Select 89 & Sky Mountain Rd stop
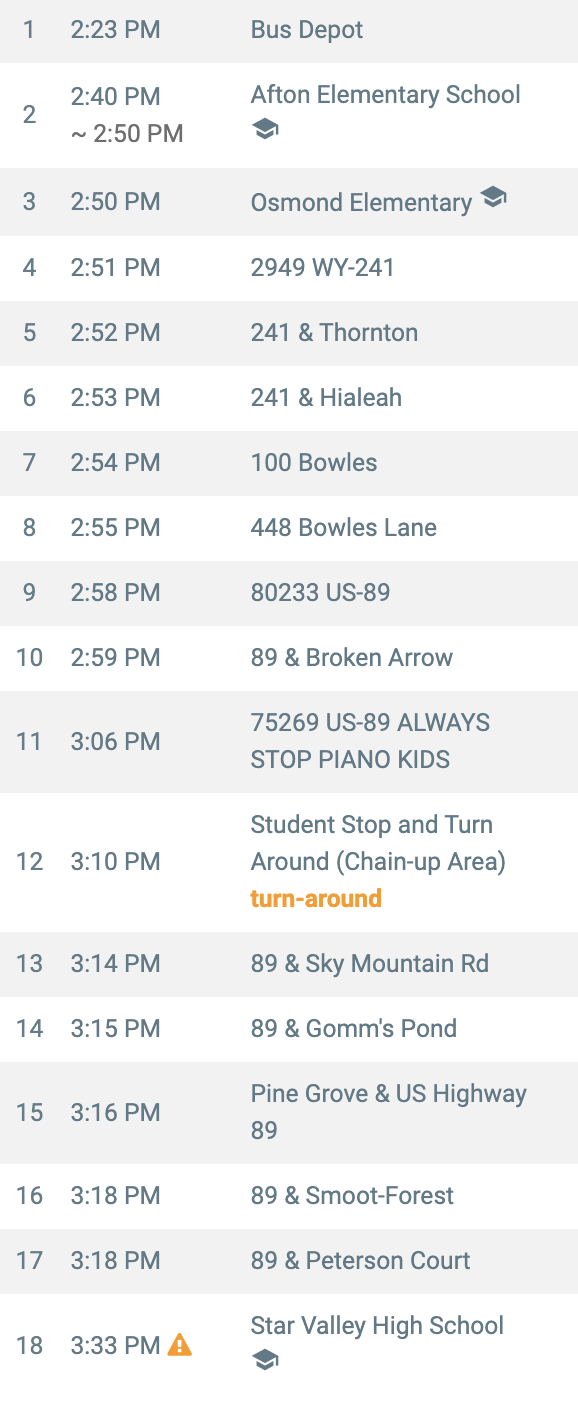578x1406 pixels. (x=289, y=963)
